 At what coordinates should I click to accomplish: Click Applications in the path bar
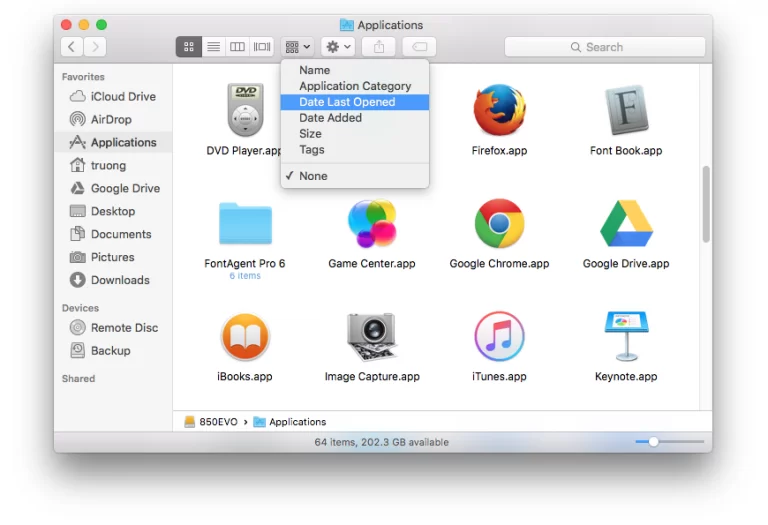289,422
